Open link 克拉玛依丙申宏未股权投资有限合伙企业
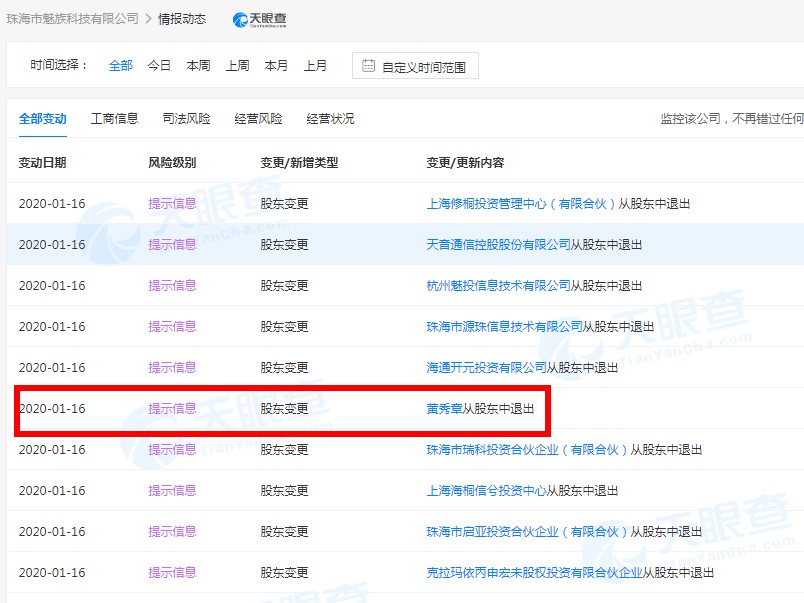 (x=534, y=573)
